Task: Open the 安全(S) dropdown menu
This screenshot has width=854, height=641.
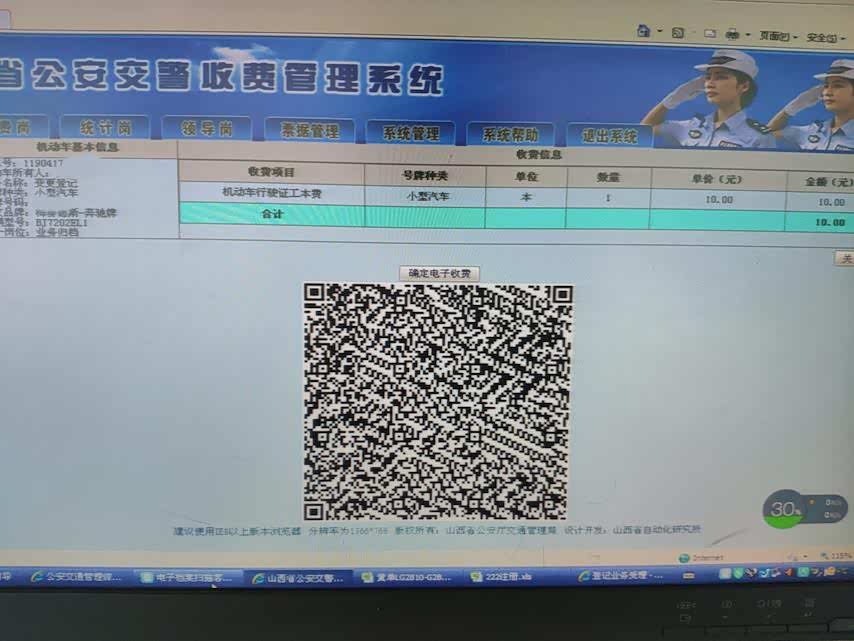Action: click(x=824, y=38)
